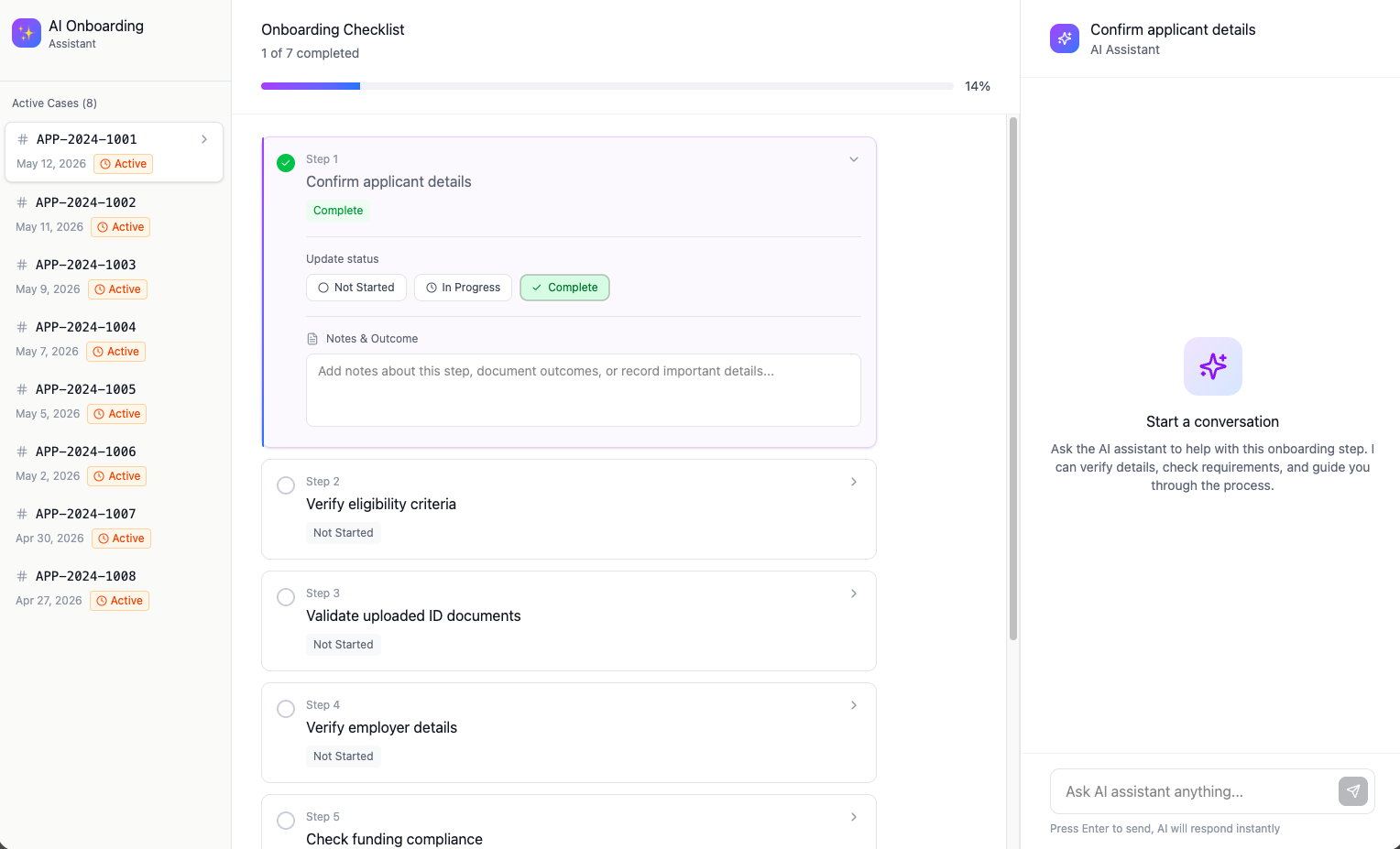Click the green checkmark icon on Step 1
The image size is (1400, 849).
tap(286, 163)
